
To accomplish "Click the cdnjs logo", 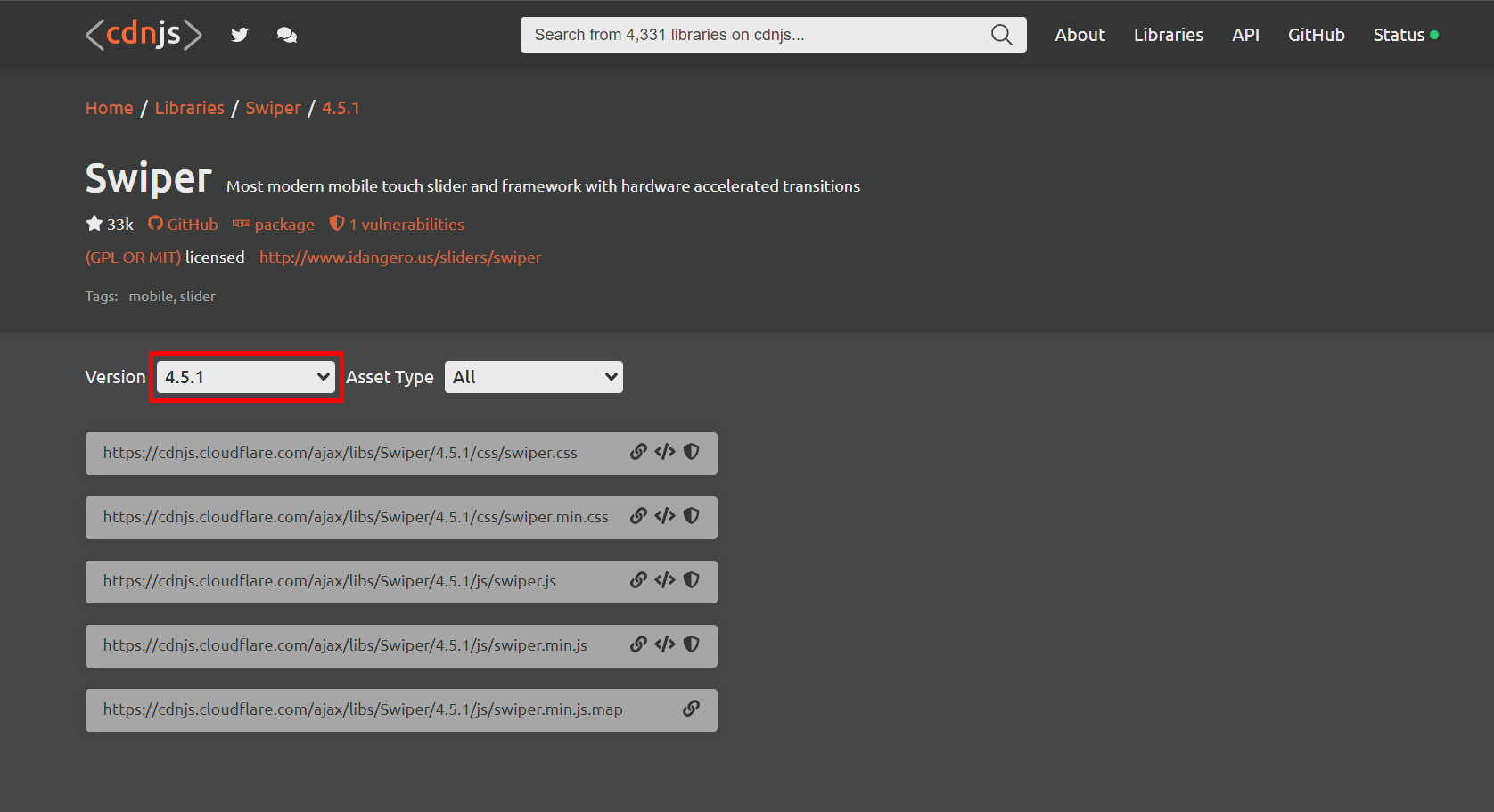I will 144,35.
